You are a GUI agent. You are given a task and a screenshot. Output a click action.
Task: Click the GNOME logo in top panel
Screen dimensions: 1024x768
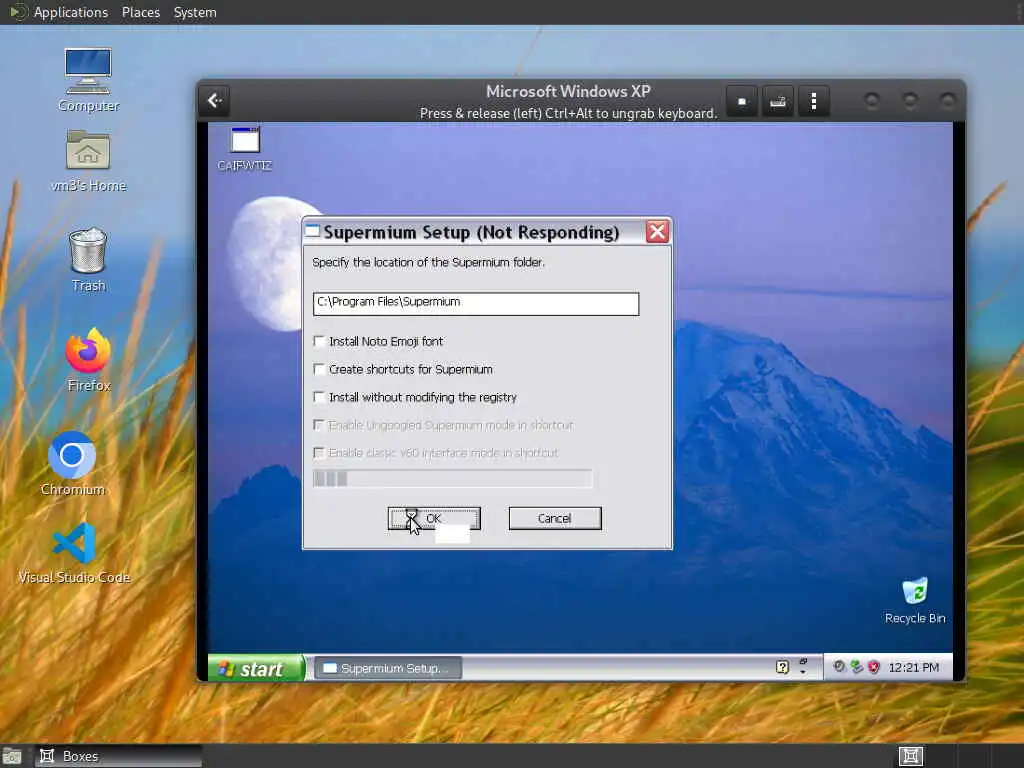pos(18,12)
